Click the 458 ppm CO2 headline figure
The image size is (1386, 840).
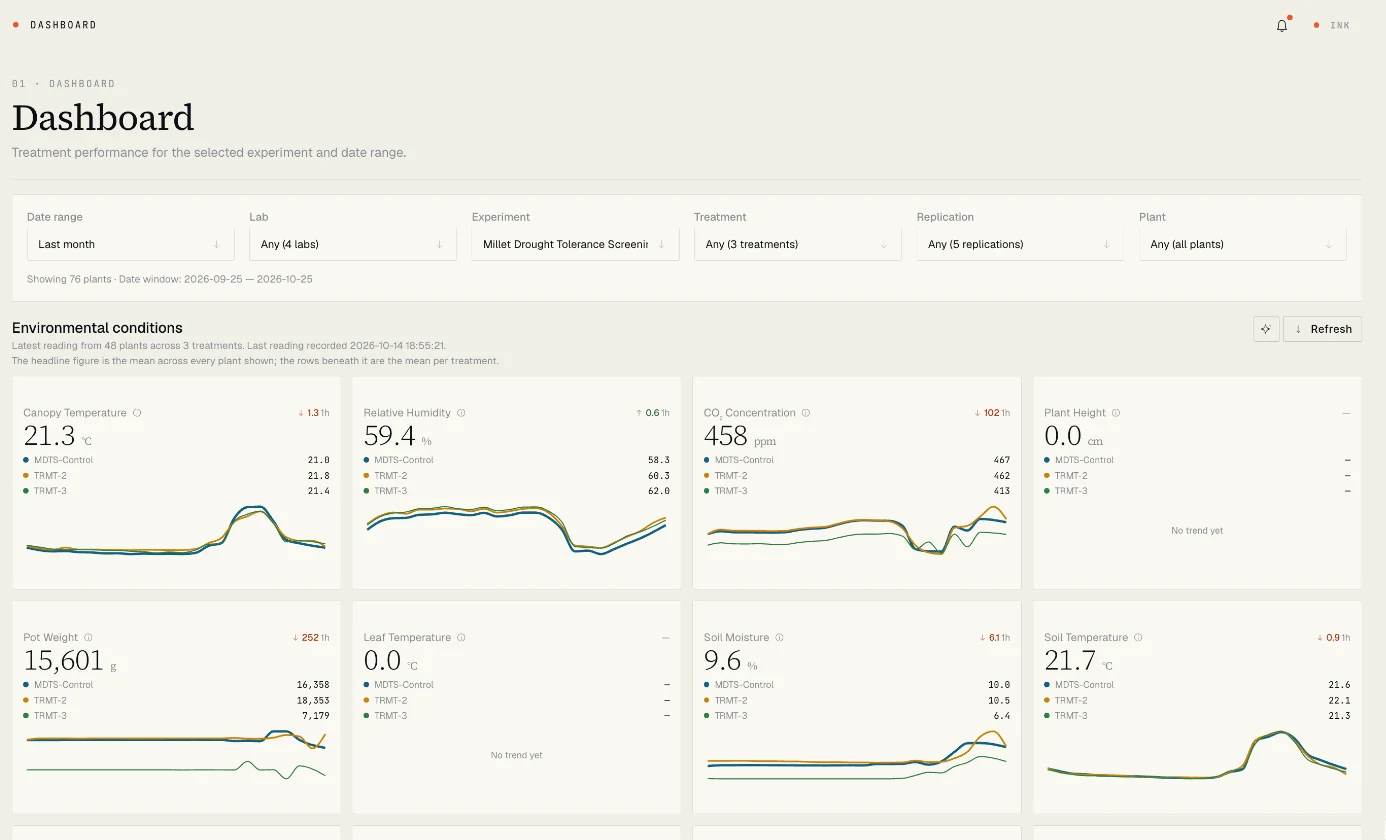(740, 436)
